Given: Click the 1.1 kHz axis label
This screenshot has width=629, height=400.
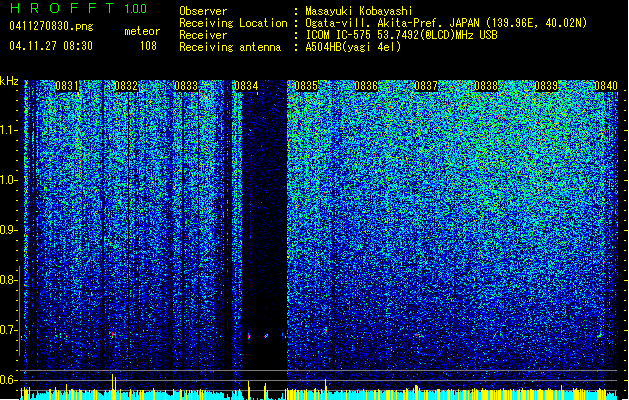Looking at the screenshot, I should pyautogui.click(x=8, y=130).
